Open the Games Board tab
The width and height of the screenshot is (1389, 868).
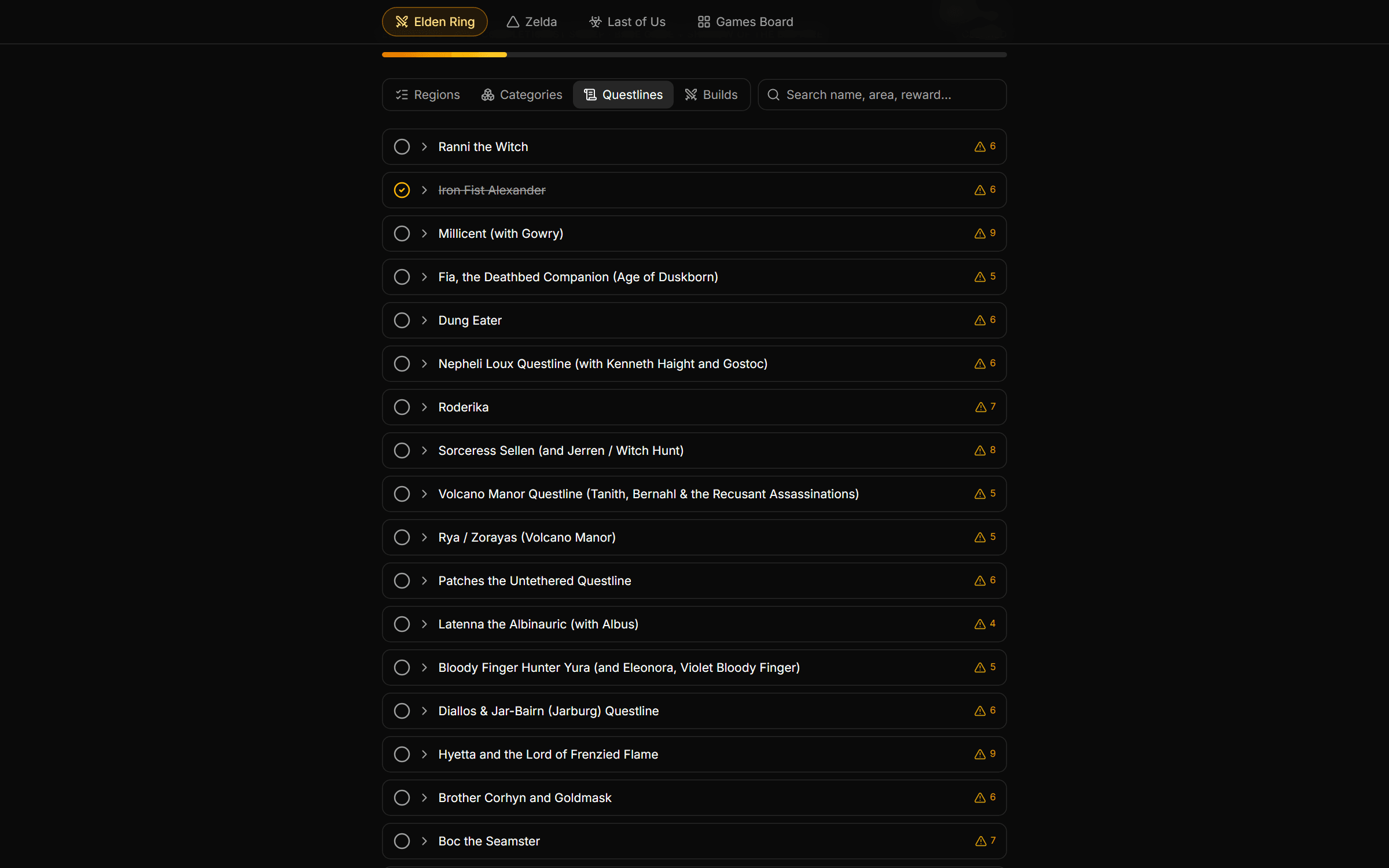745,22
